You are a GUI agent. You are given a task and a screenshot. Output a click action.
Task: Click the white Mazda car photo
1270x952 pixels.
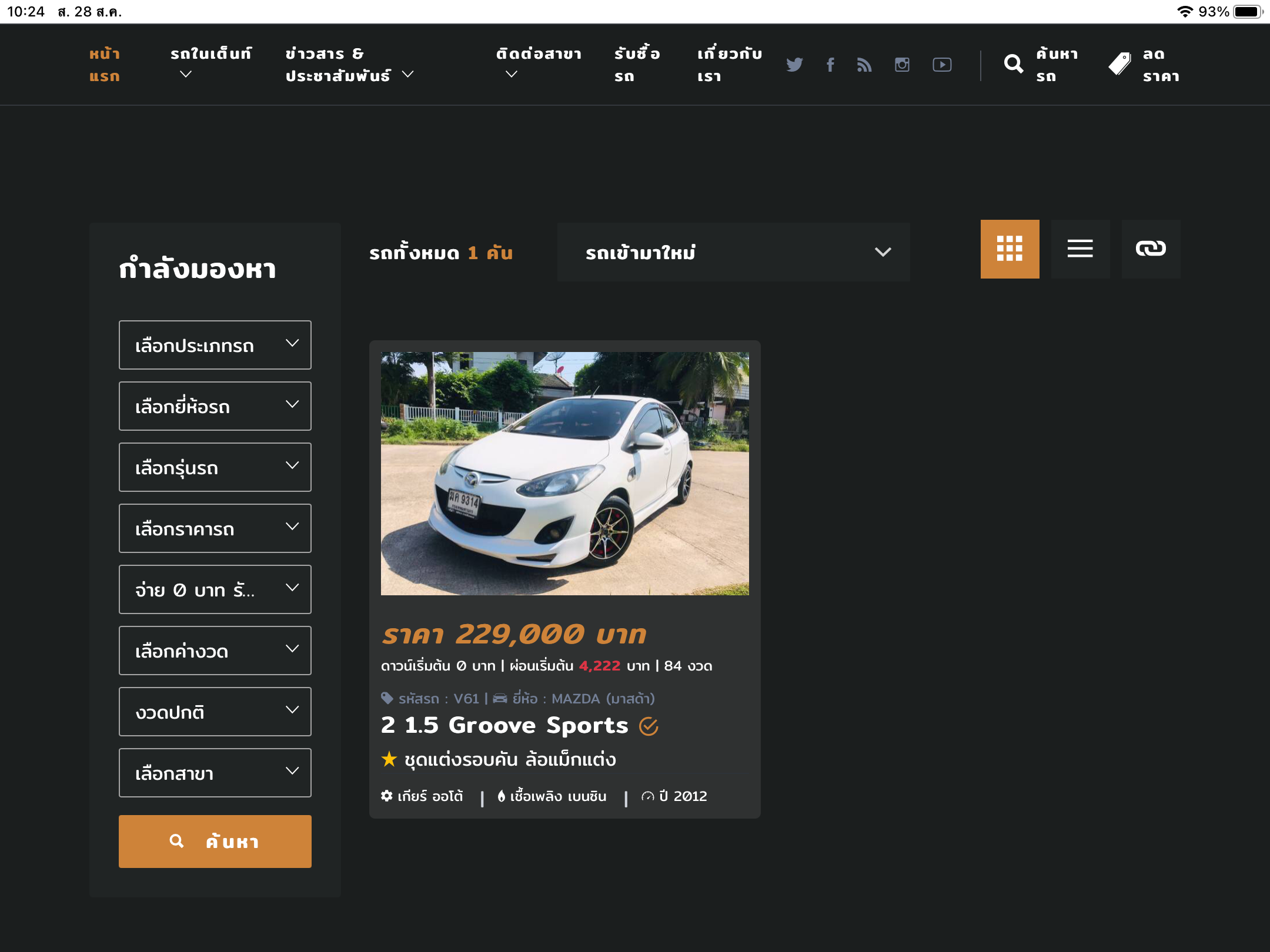coord(564,474)
